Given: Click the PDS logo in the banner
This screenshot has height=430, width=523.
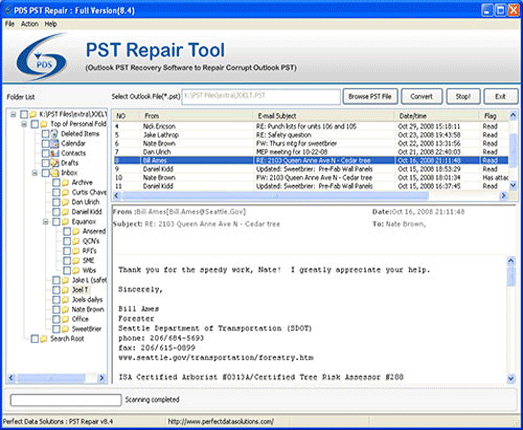Looking at the screenshot, I should point(42,57).
